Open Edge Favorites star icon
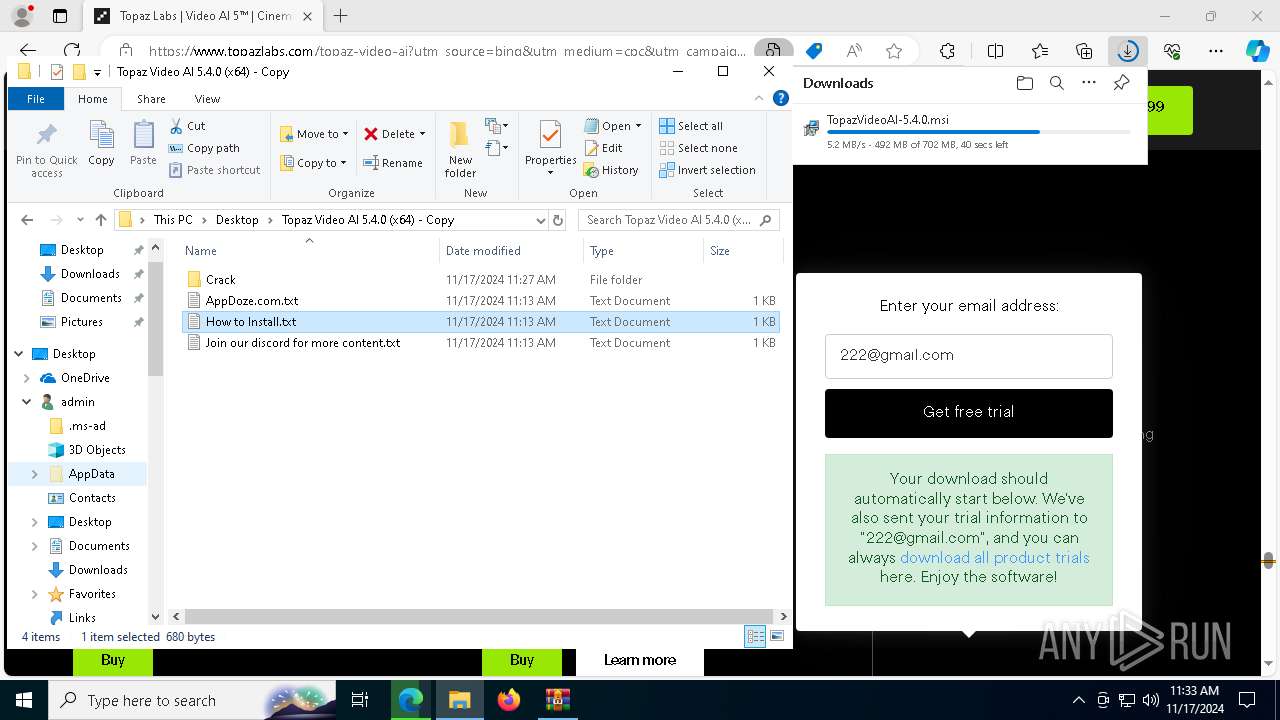Image resolution: width=1280 pixels, height=720 pixels. click(x=1040, y=51)
